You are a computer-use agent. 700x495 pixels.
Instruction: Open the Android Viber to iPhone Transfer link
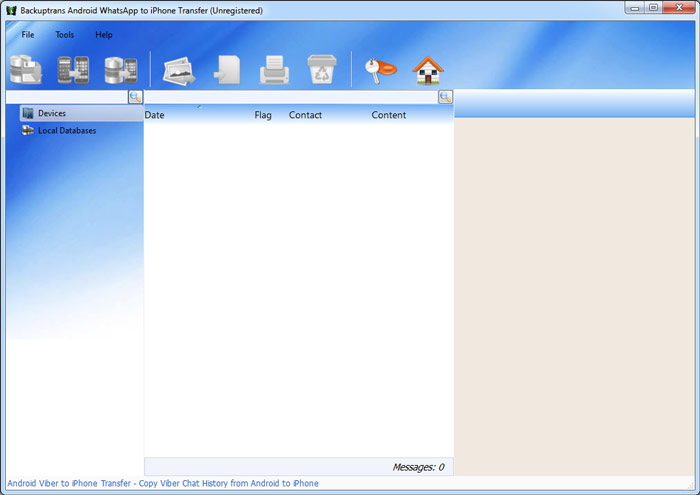tap(163, 484)
